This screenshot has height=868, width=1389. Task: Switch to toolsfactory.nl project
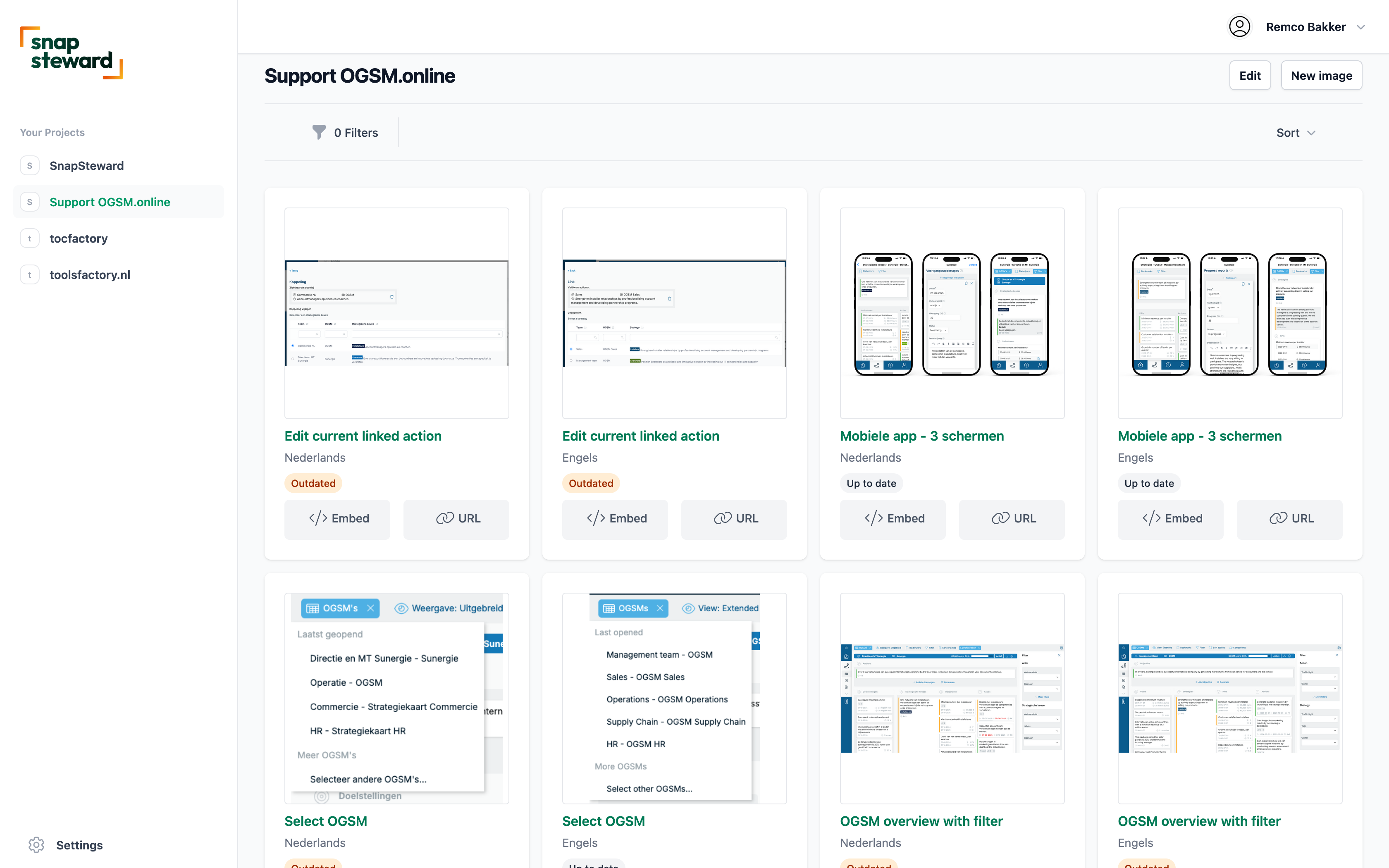[x=90, y=275]
